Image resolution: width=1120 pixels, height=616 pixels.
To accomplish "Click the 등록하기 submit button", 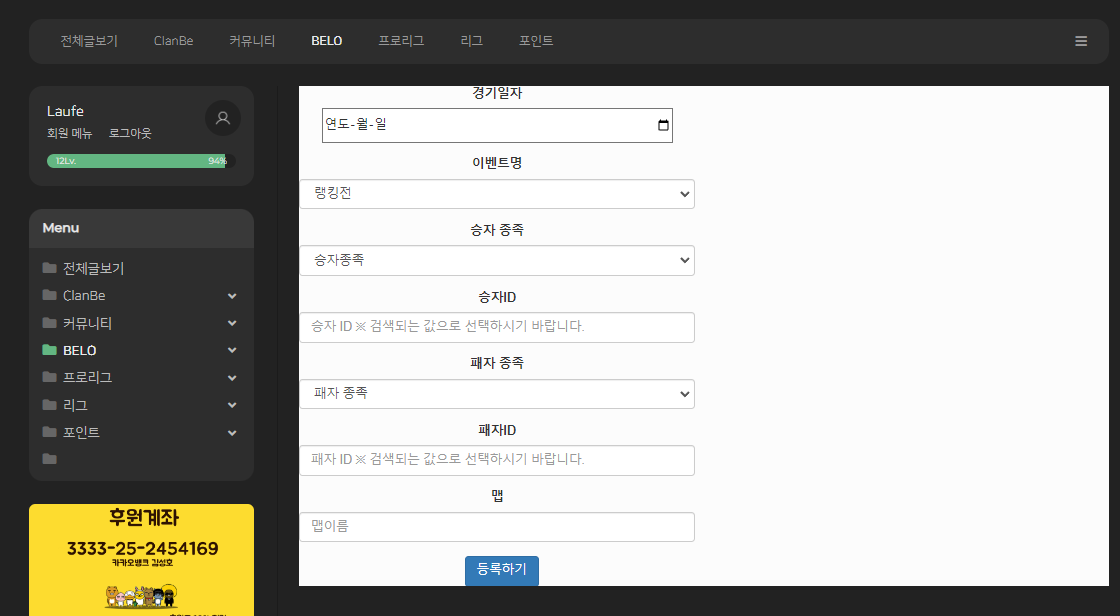I will [501, 570].
